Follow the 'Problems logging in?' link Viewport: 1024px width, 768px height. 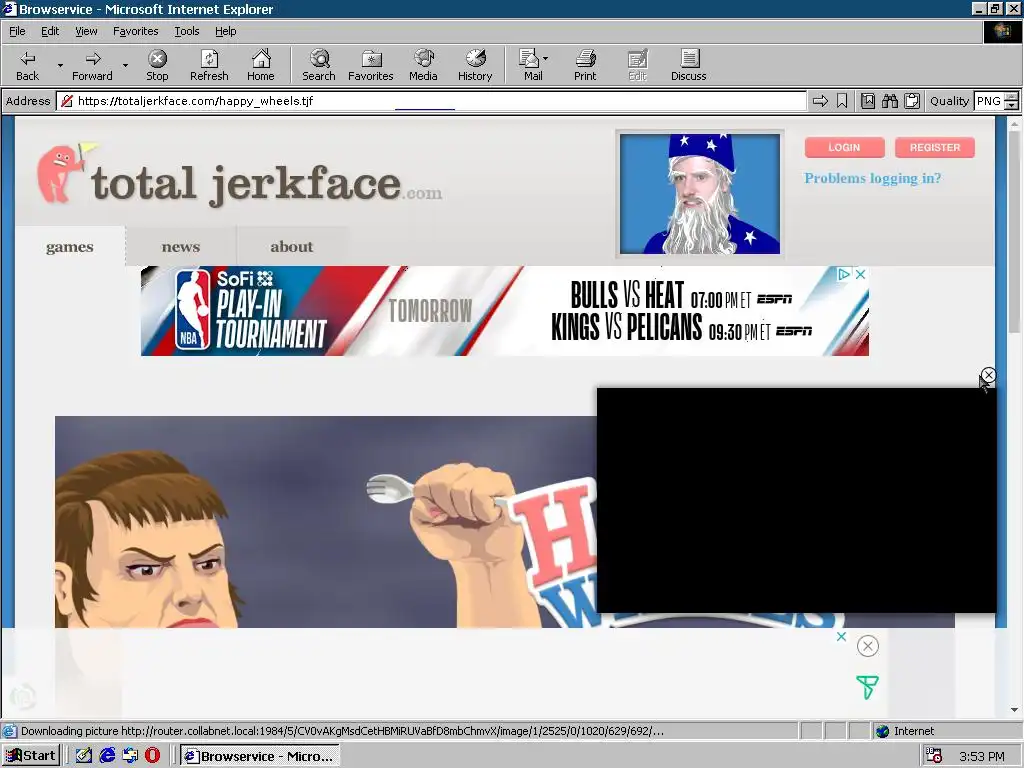pyautogui.click(x=872, y=178)
